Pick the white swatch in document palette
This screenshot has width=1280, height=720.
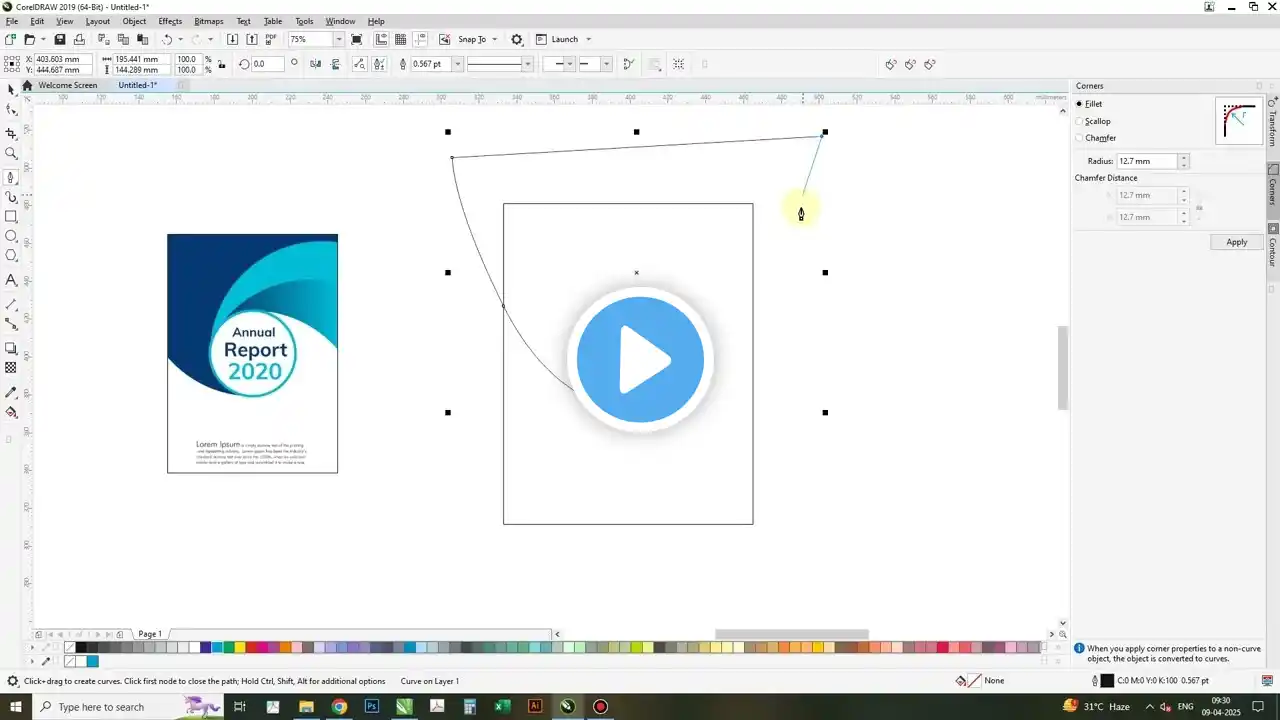tap(81, 661)
